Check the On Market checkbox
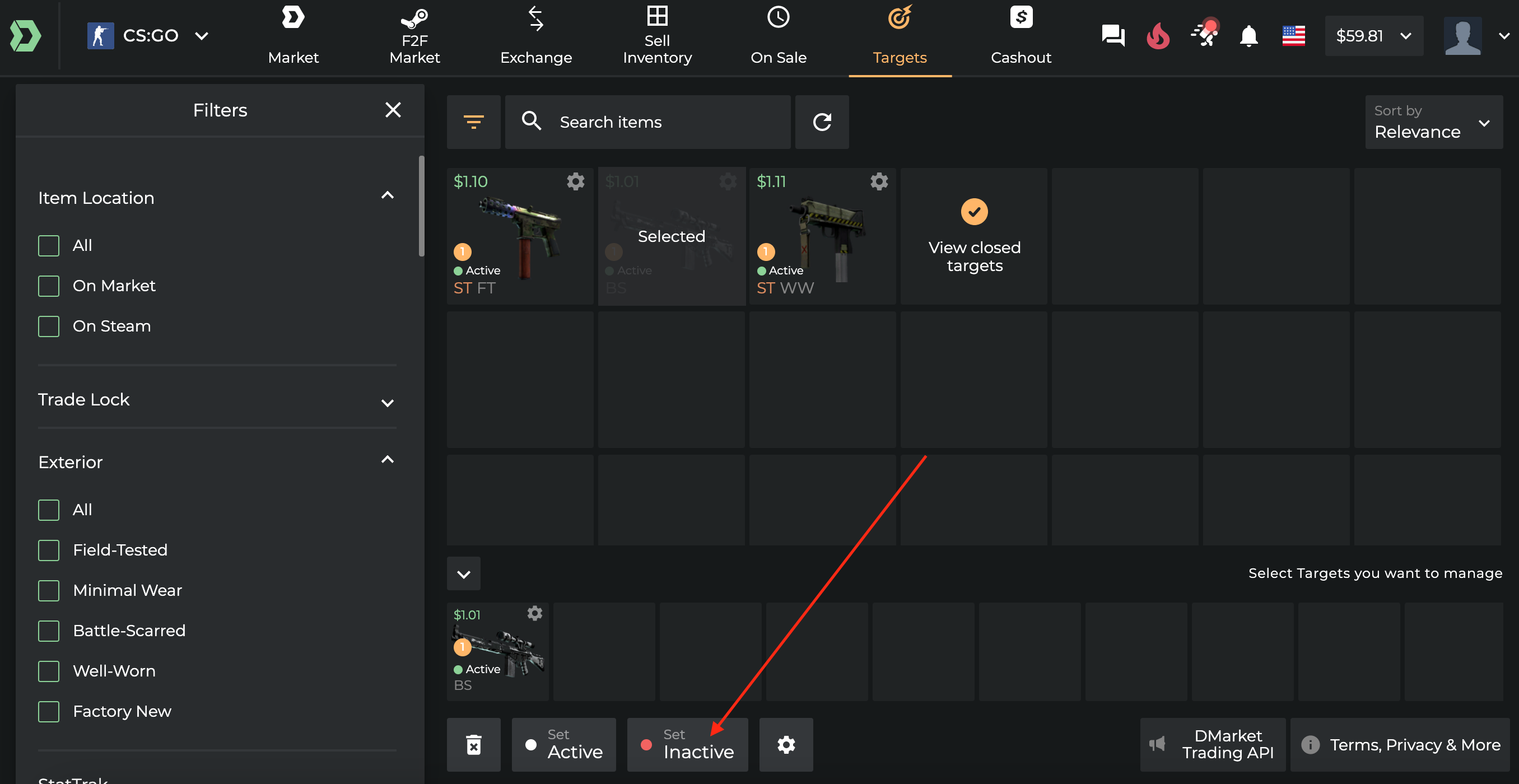This screenshot has width=1519, height=784. point(49,286)
